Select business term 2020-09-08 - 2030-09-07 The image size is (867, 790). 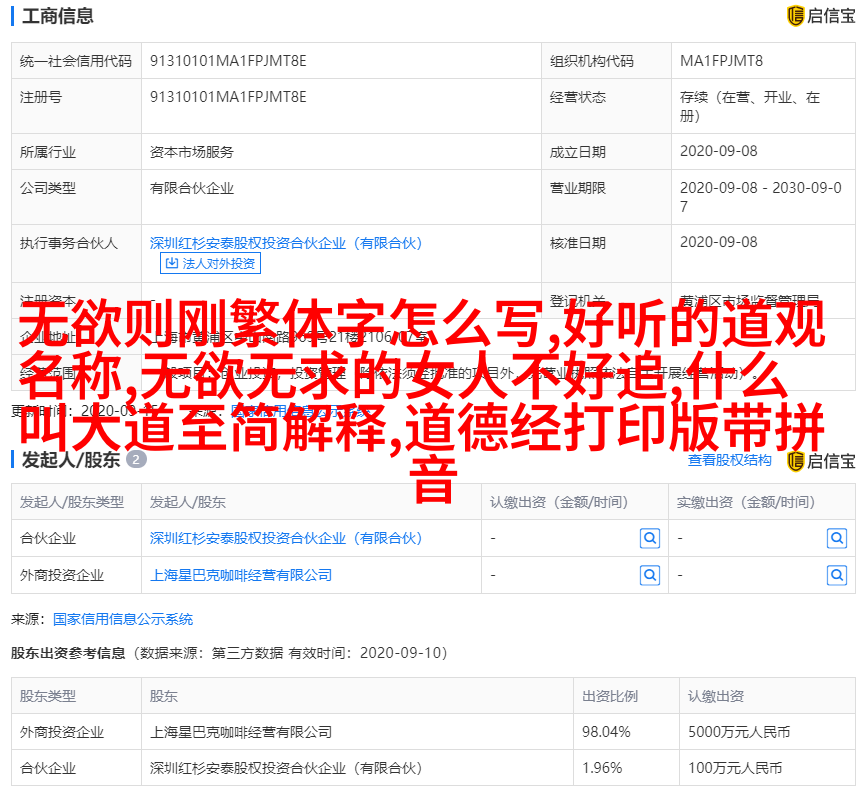point(761,197)
